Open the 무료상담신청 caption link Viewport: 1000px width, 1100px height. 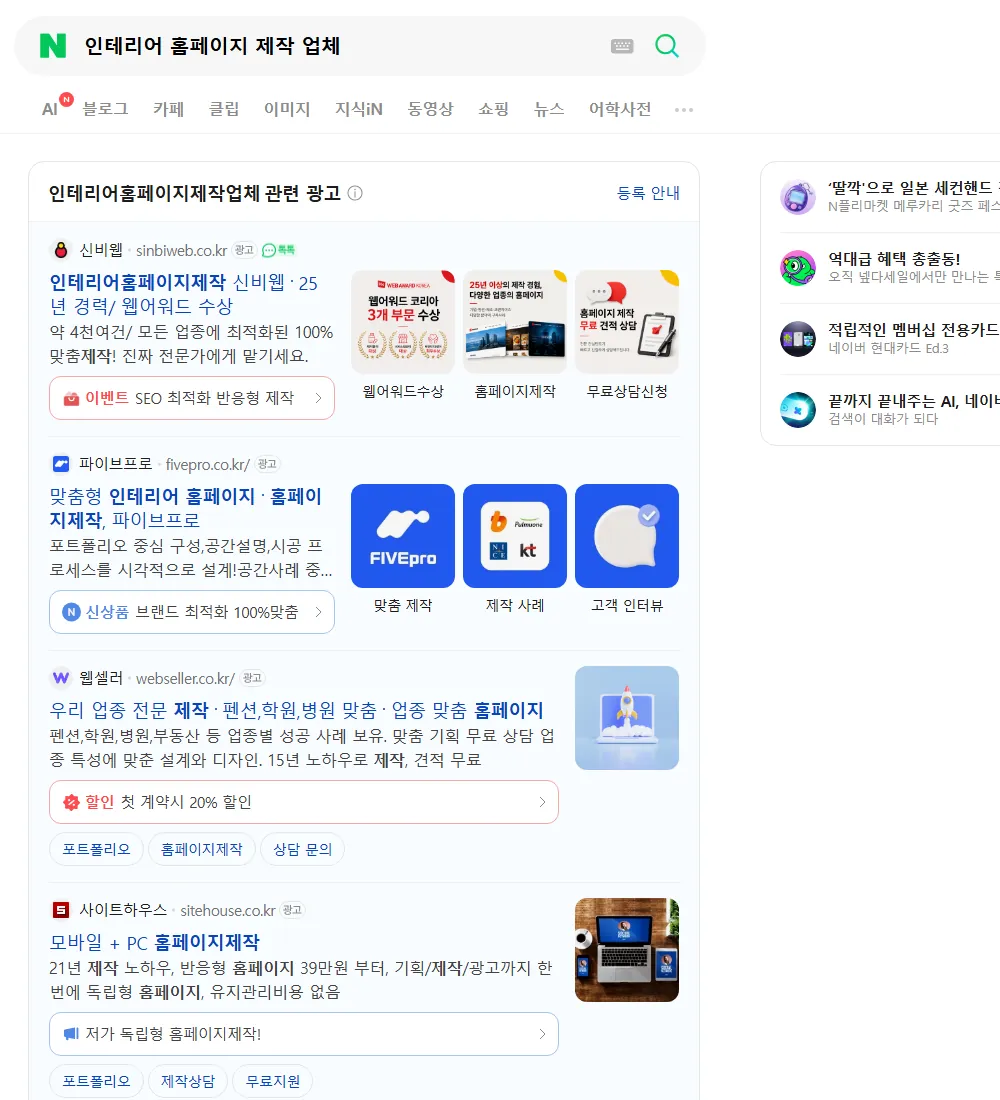pos(627,391)
